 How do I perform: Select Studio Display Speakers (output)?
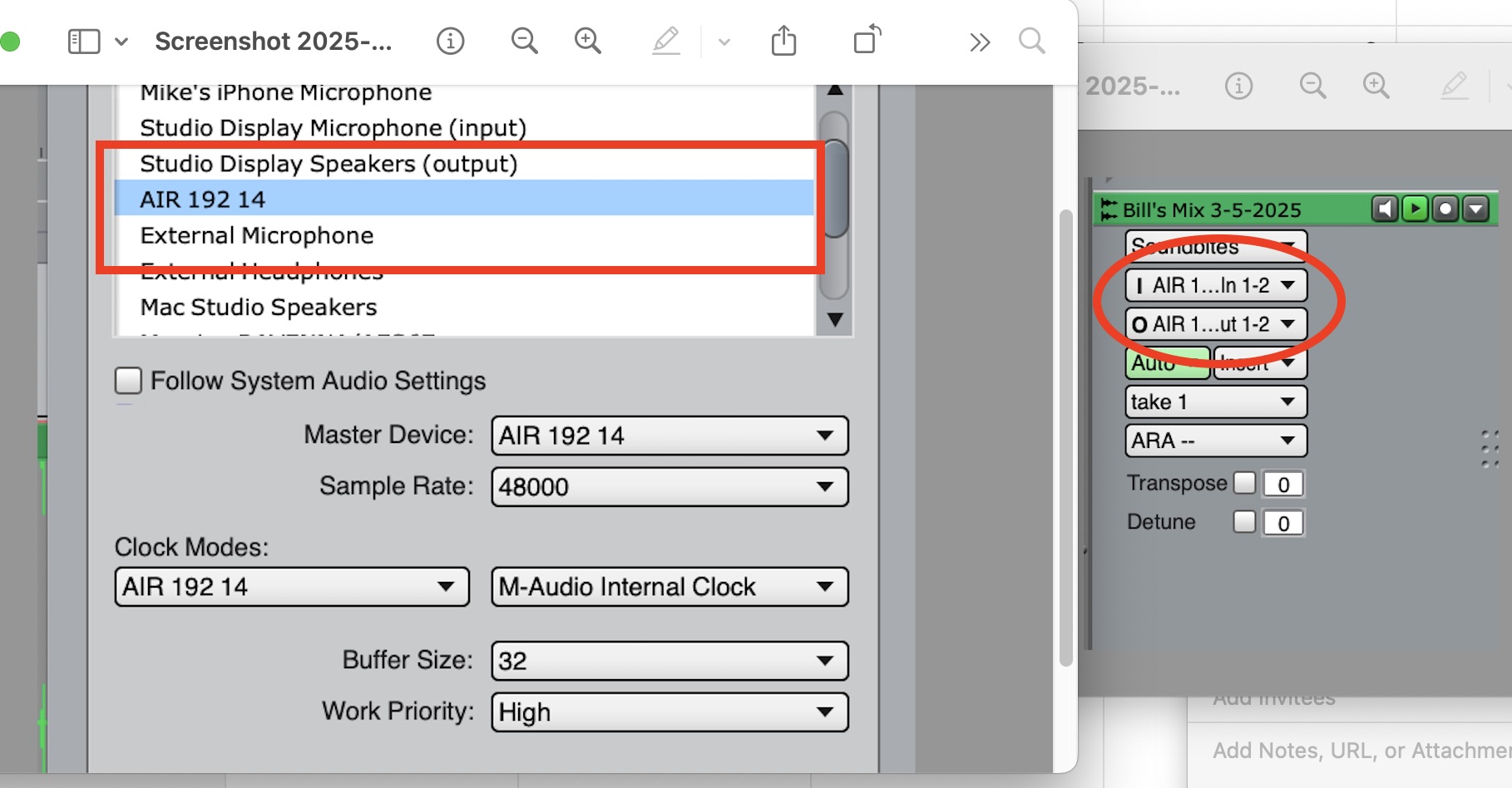coord(464,164)
